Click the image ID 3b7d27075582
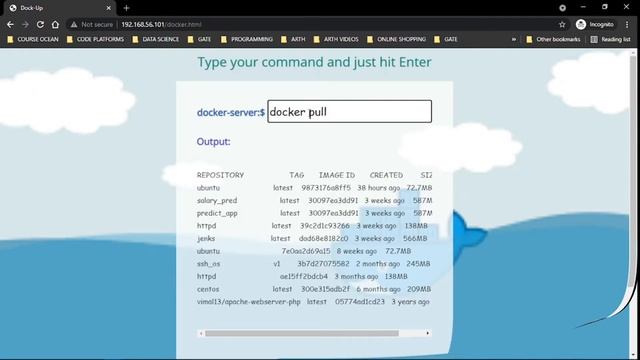Image resolution: width=640 pixels, height=360 pixels. pyautogui.click(x=323, y=264)
